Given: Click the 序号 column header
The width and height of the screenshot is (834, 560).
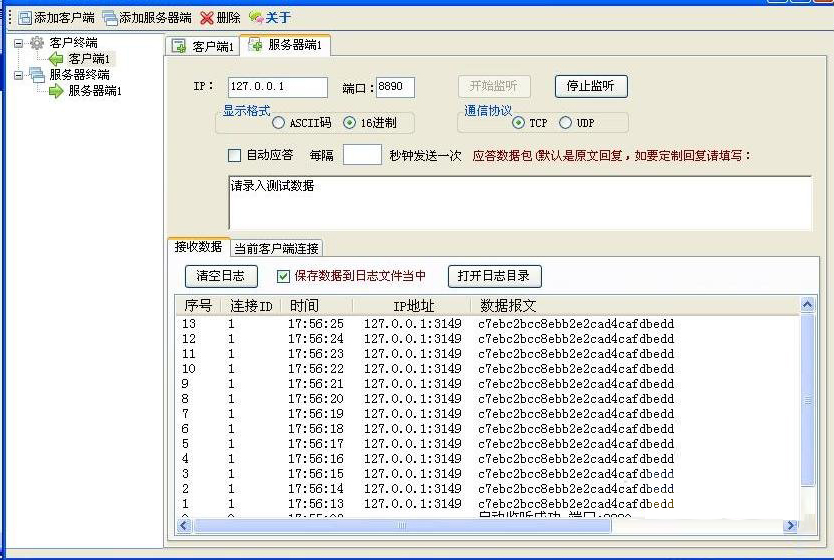Looking at the screenshot, I should (198, 306).
